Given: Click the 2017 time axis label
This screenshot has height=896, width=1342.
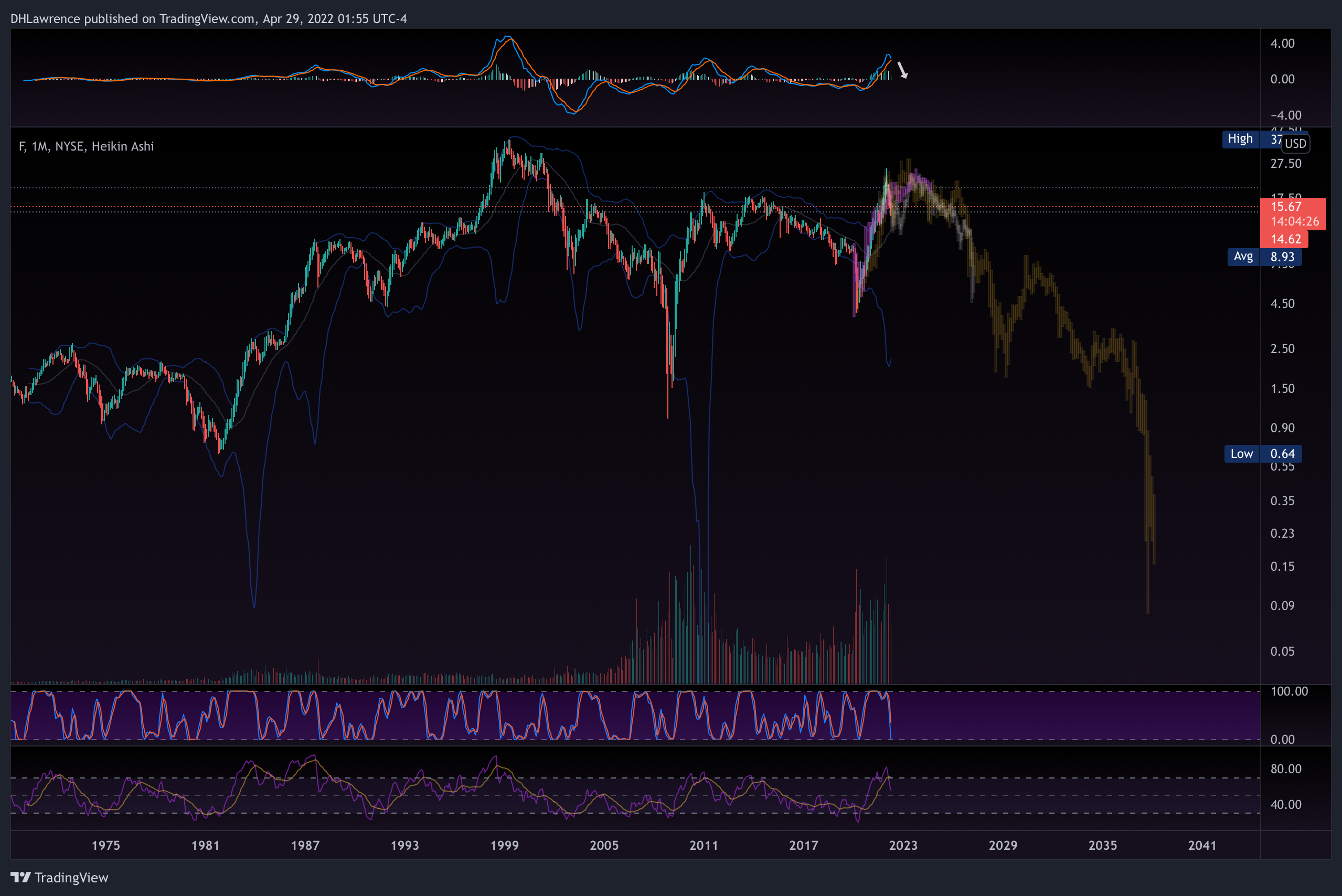Looking at the screenshot, I should click(x=804, y=845).
